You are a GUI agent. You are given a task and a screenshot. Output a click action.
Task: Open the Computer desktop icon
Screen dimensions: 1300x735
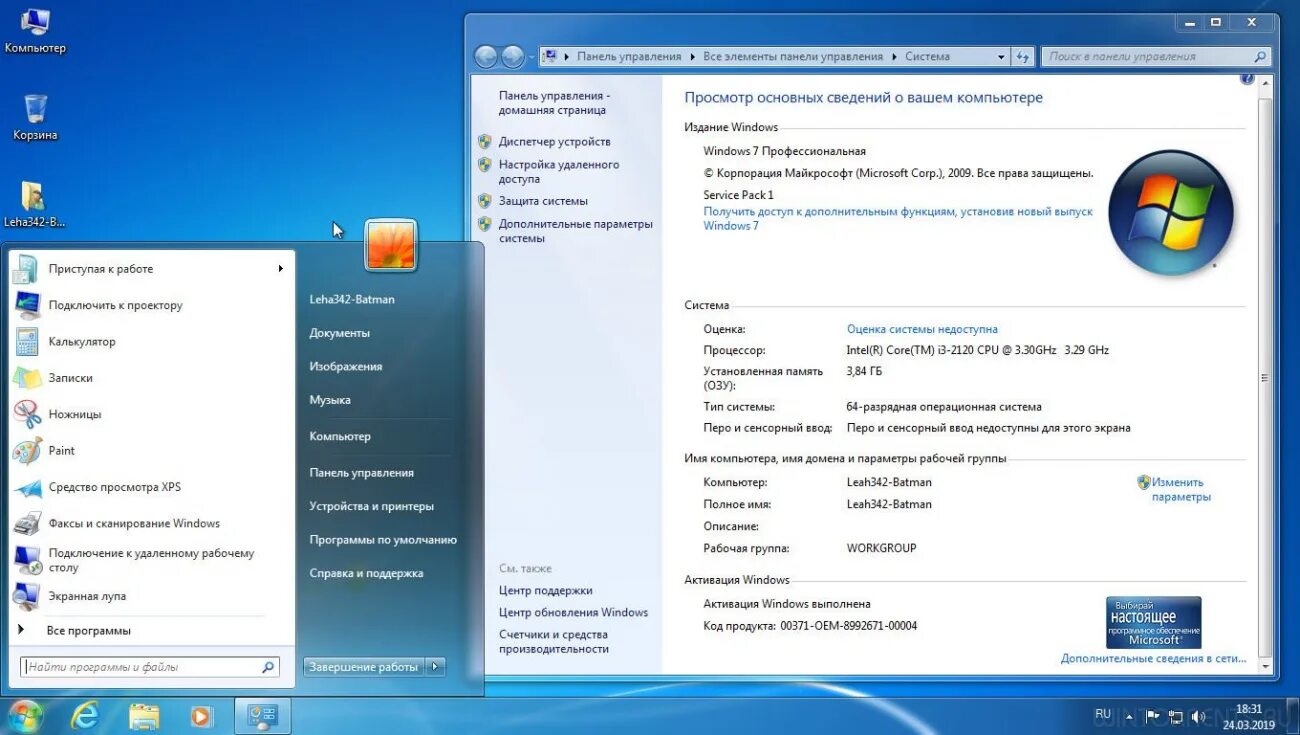(x=35, y=30)
